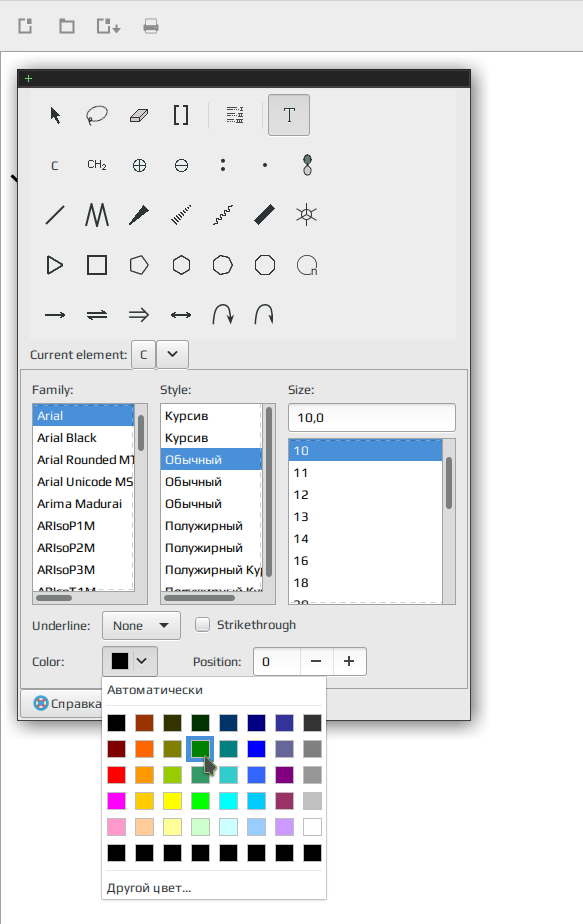Choose the simple reaction arrow

coord(55,315)
